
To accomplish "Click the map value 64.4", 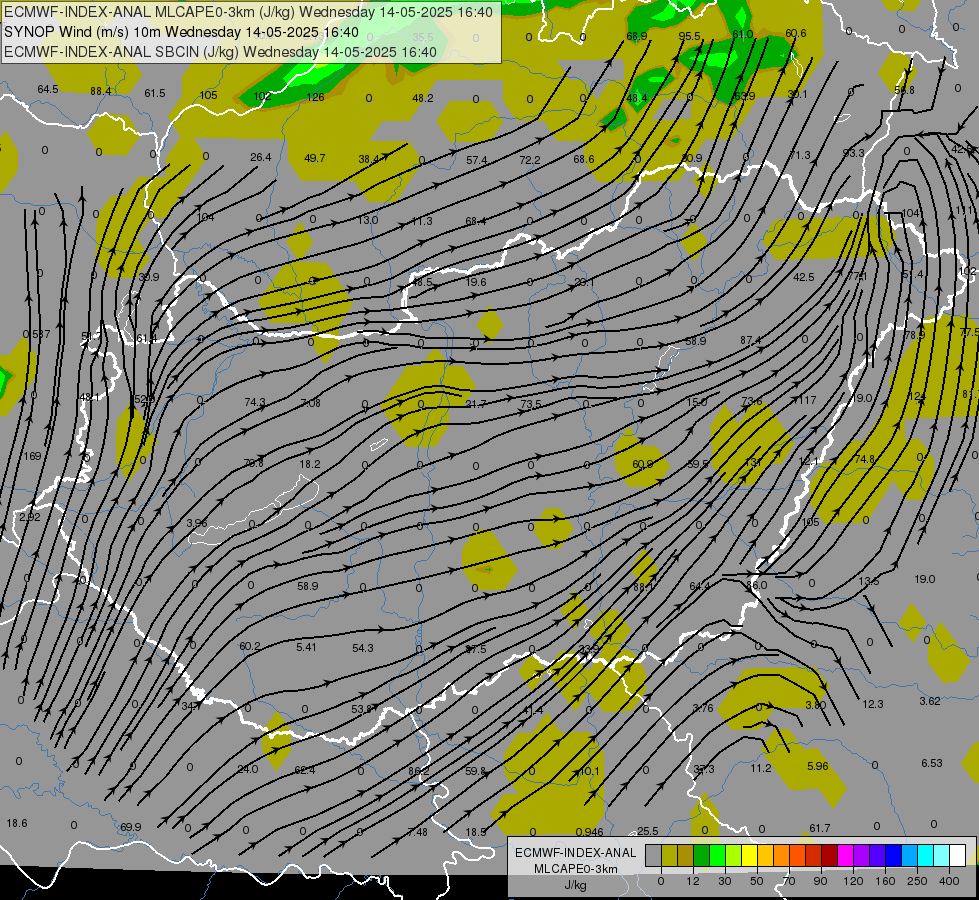I will coord(700,585).
